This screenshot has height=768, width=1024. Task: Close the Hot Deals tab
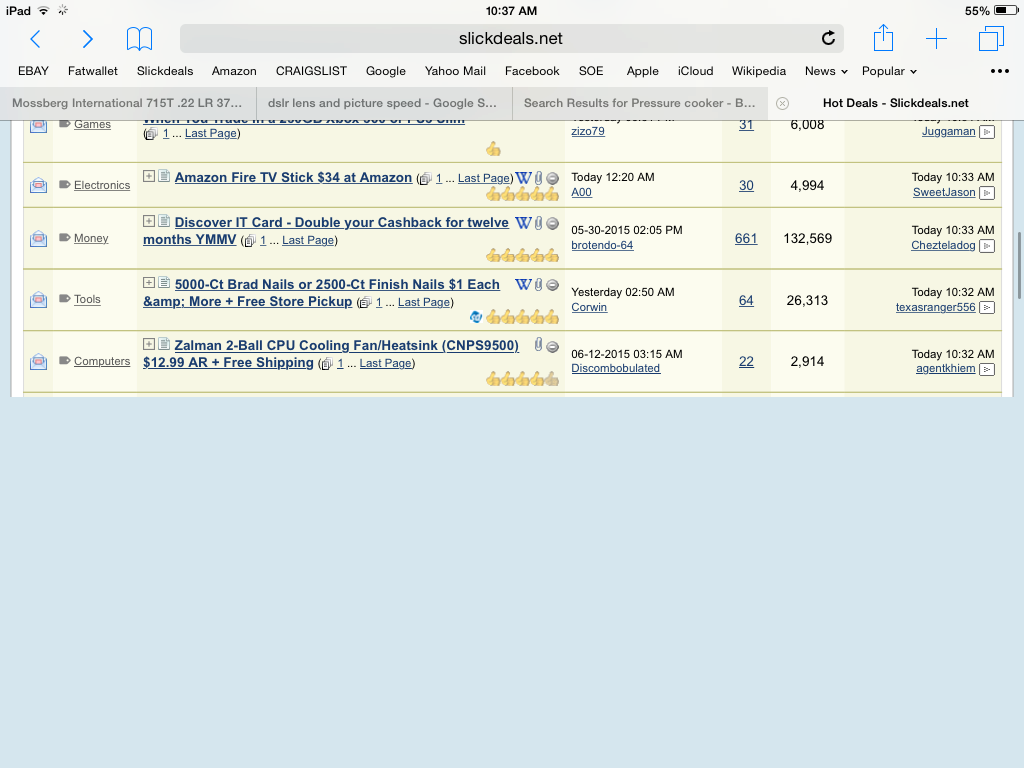click(782, 103)
